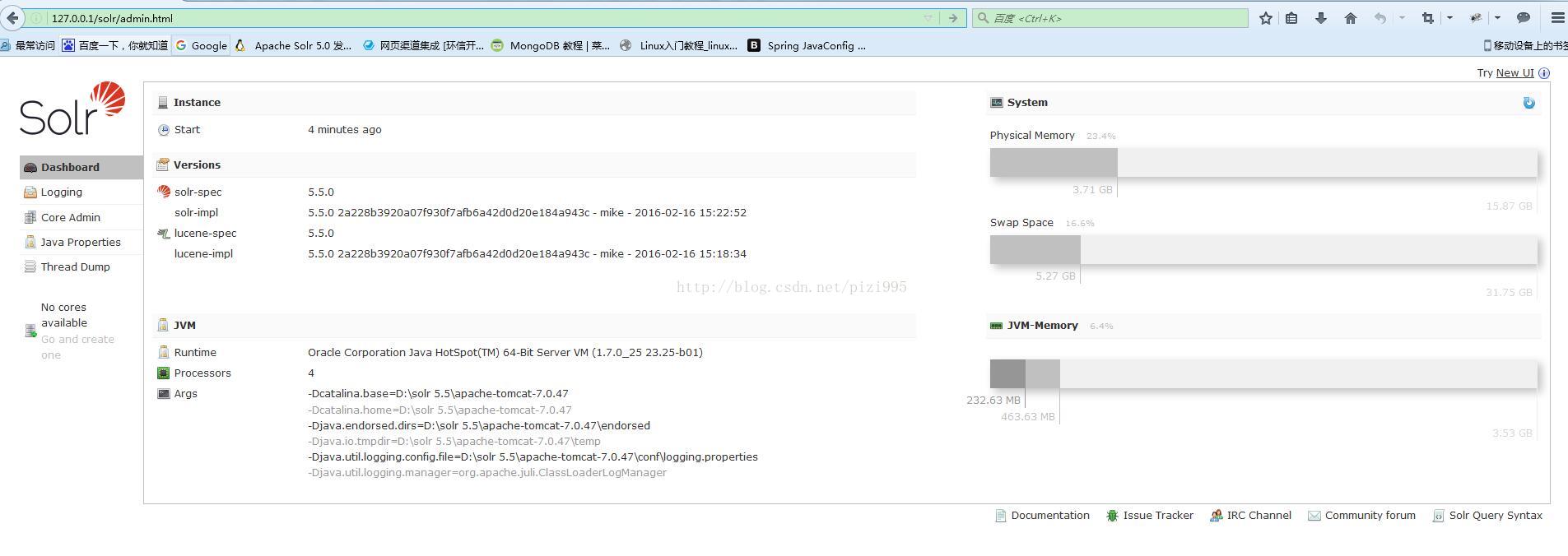Screen dimensions: 1568x556
Task: Click the undo arrow toolbar icon
Action: tap(1380, 18)
